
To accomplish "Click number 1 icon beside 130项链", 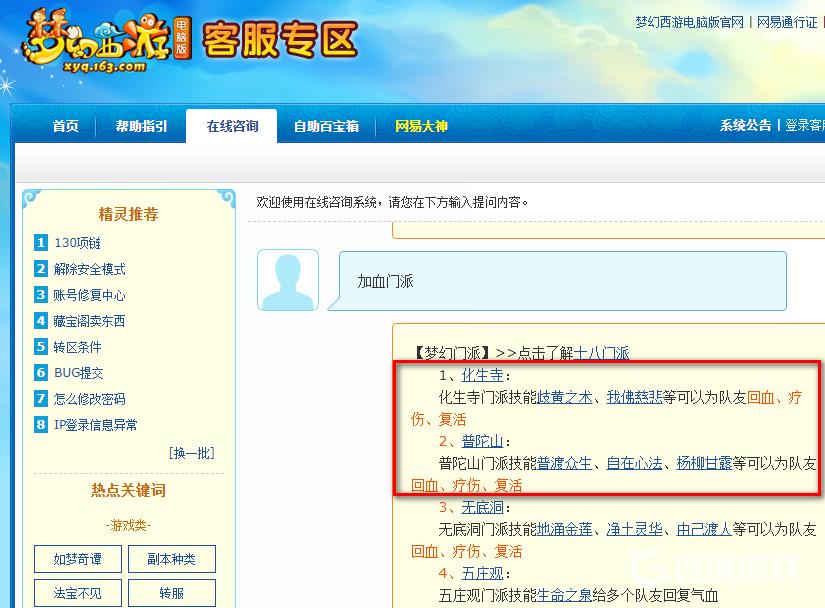I will tap(41, 243).
